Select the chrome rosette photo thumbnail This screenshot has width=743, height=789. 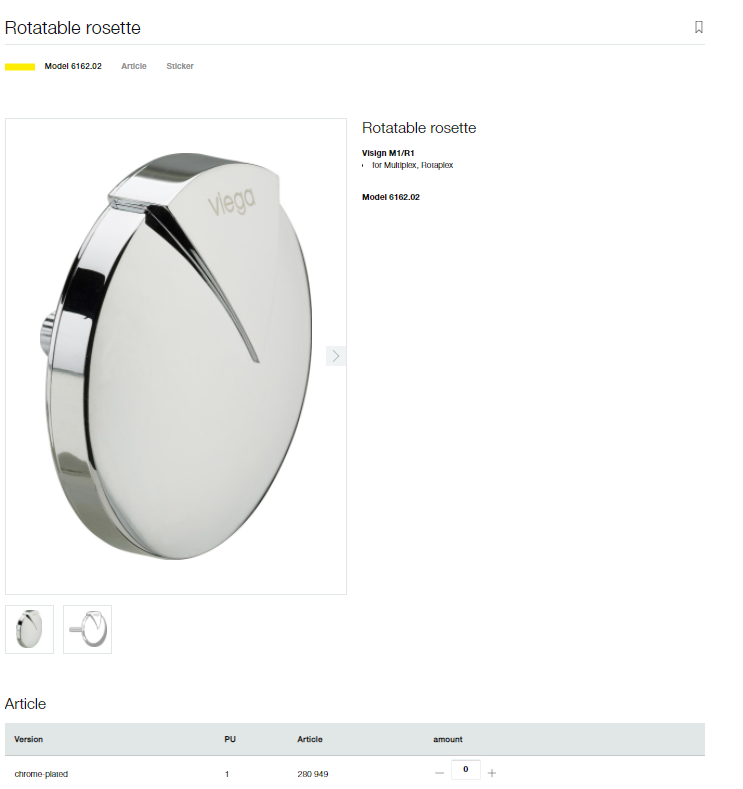[29, 629]
